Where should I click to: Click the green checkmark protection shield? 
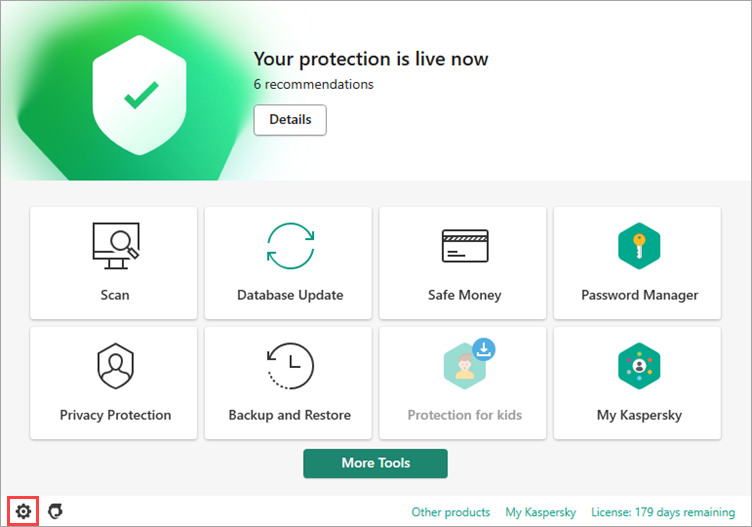click(x=140, y=95)
